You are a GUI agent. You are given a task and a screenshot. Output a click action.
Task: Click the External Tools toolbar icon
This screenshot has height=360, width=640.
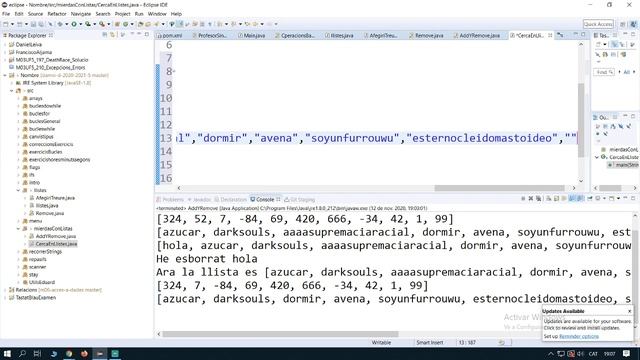pos(102,24)
